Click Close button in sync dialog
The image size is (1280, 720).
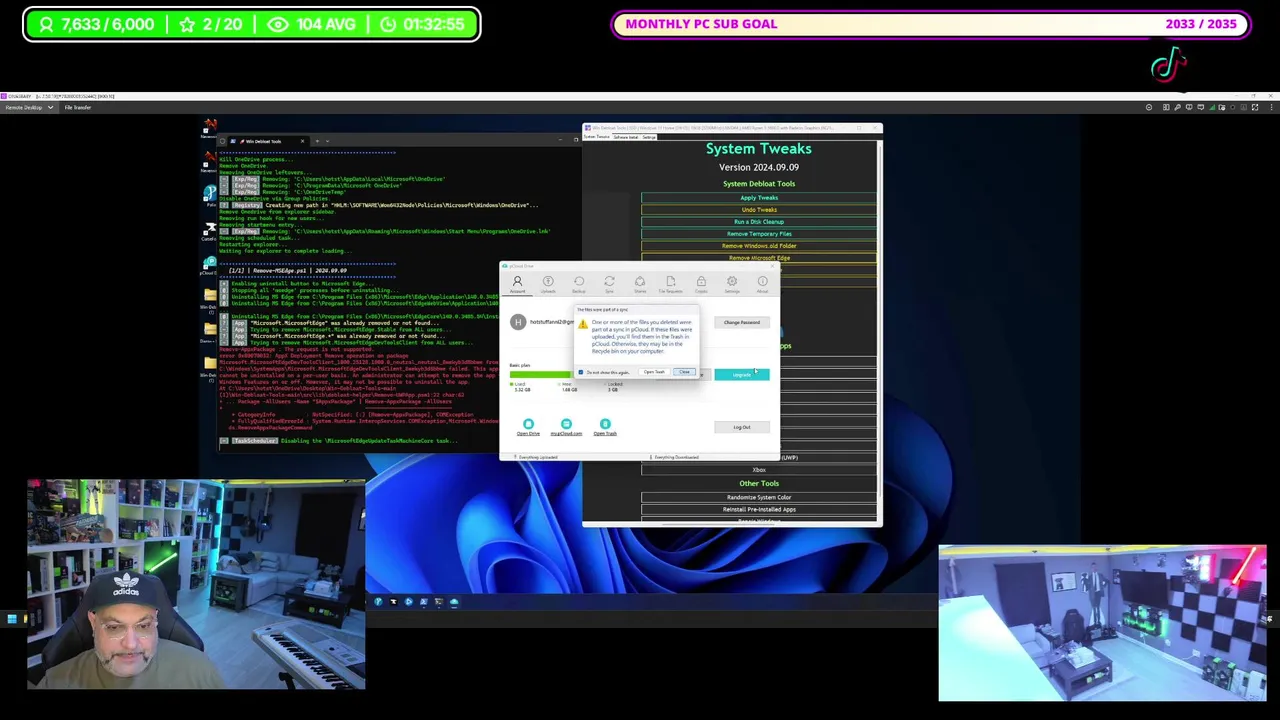[684, 372]
